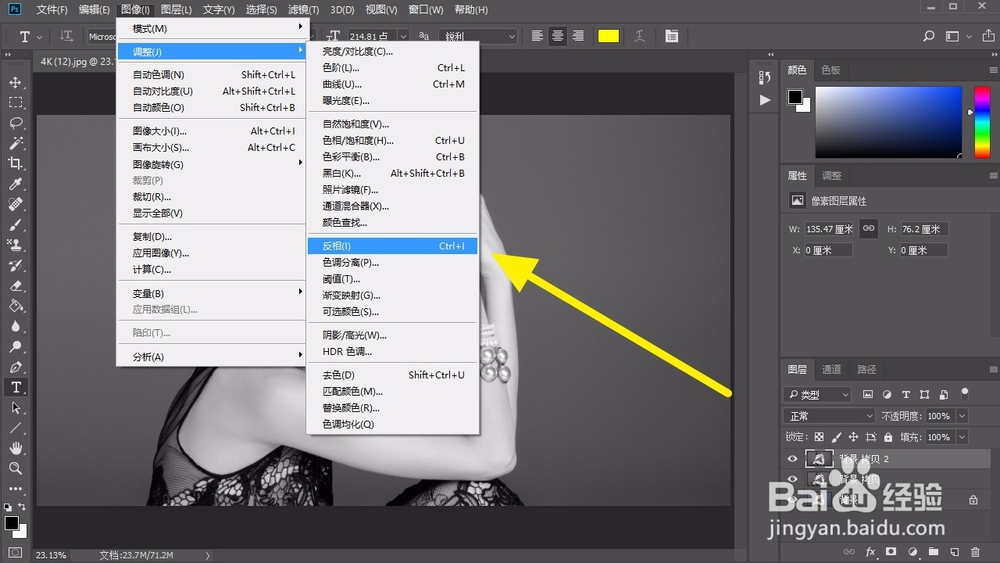Open the blend mode 正常 dropdown
The image size is (1000, 563).
829,416
